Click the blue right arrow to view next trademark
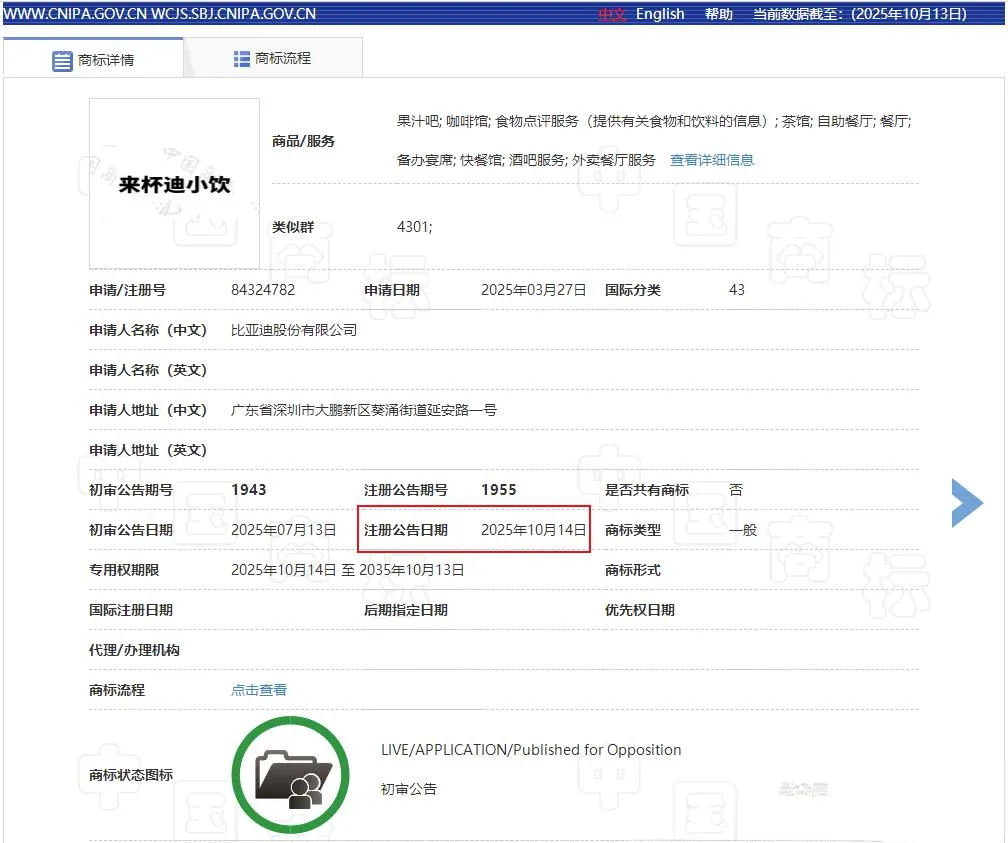The height and width of the screenshot is (843, 1008). (966, 503)
